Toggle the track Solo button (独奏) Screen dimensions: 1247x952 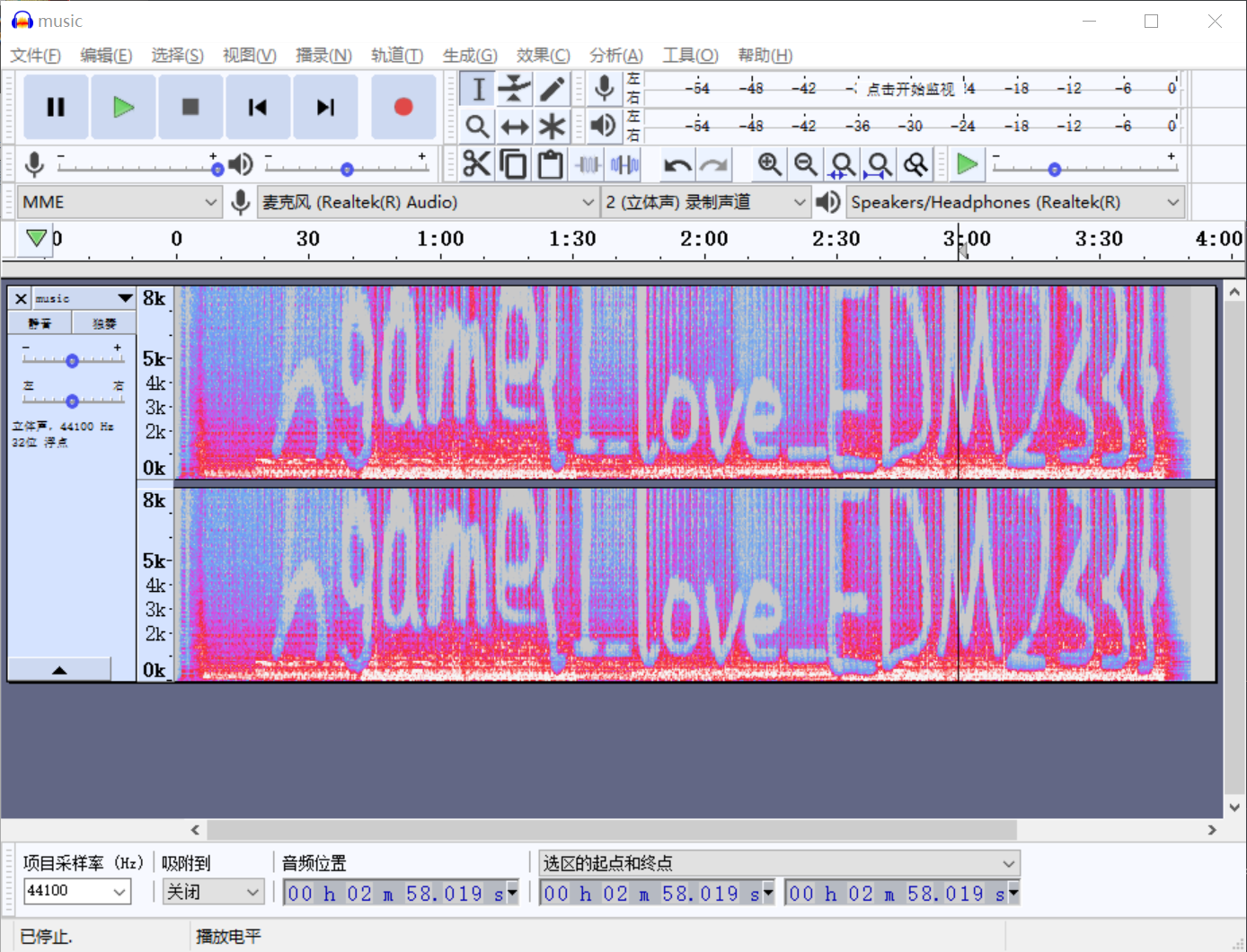point(104,323)
